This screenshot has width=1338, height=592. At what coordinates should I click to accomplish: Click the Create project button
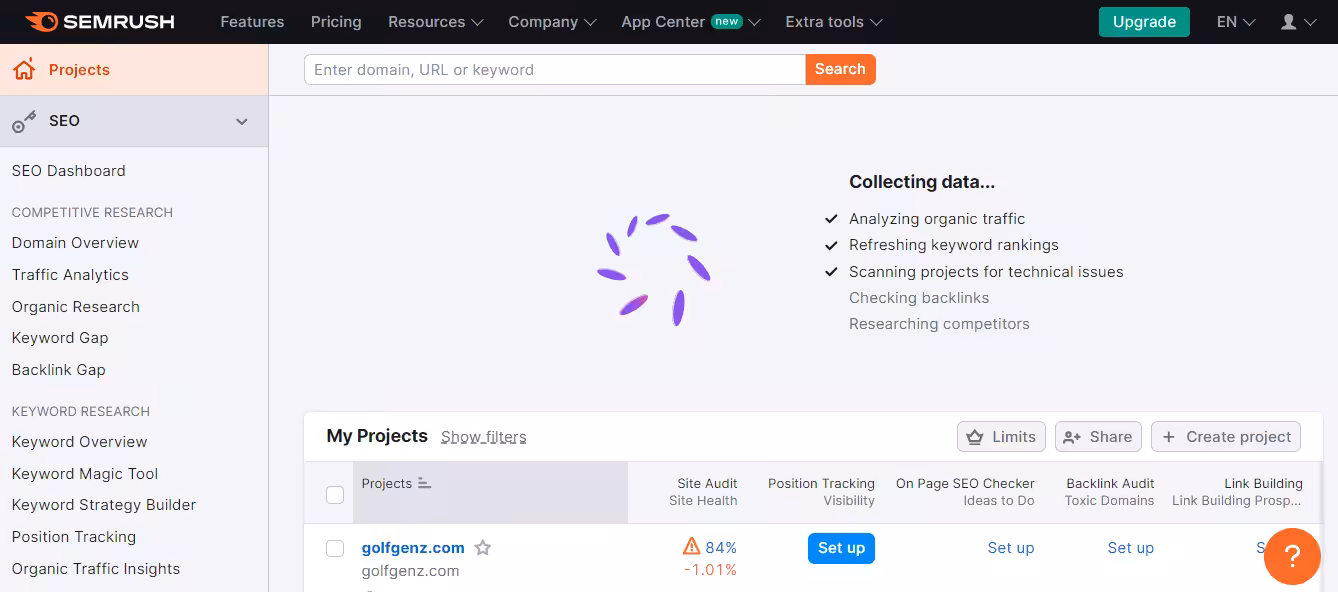click(x=1226, y=437)
